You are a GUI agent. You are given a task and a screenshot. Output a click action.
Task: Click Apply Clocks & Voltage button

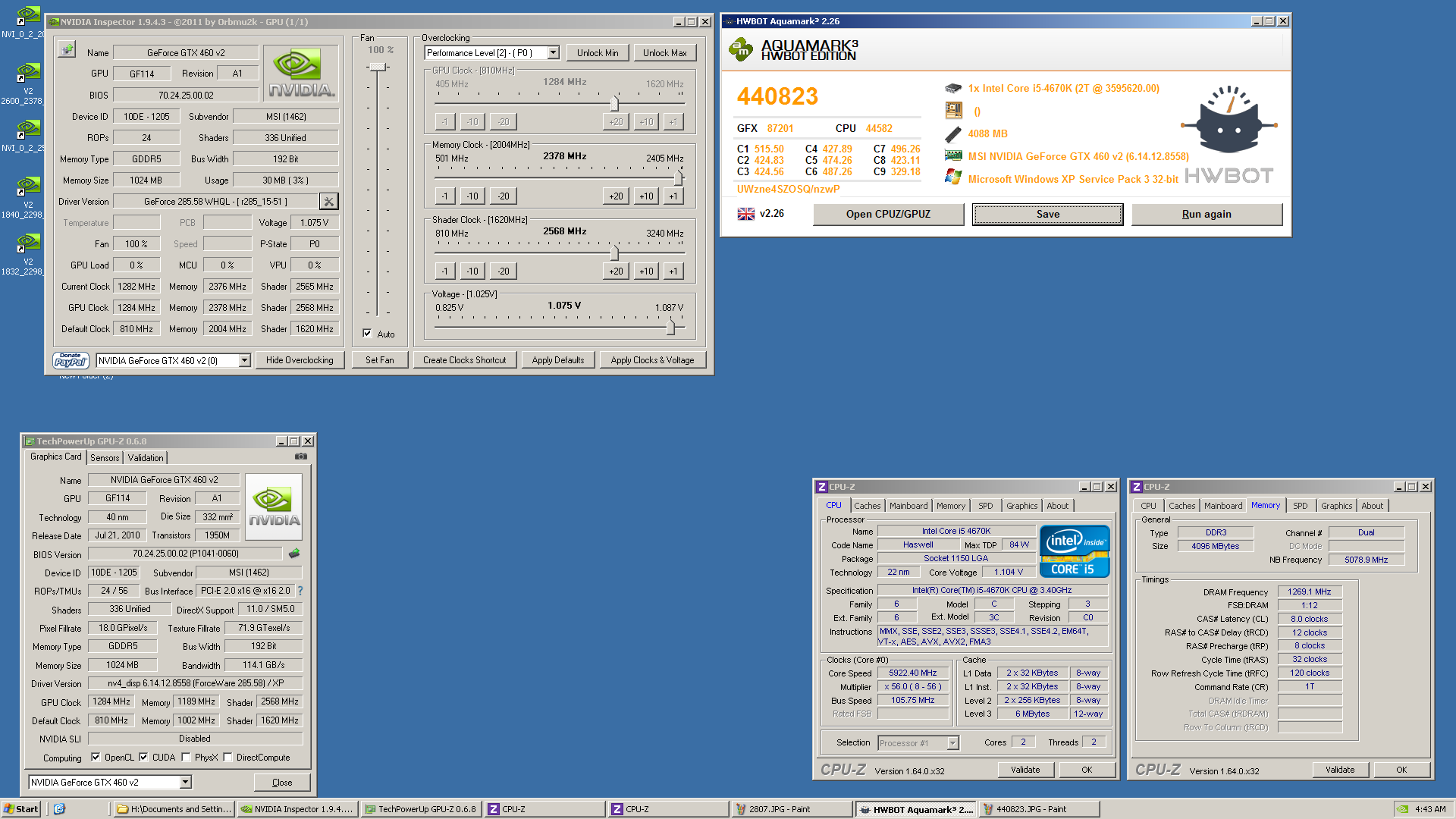pos(652,360)
